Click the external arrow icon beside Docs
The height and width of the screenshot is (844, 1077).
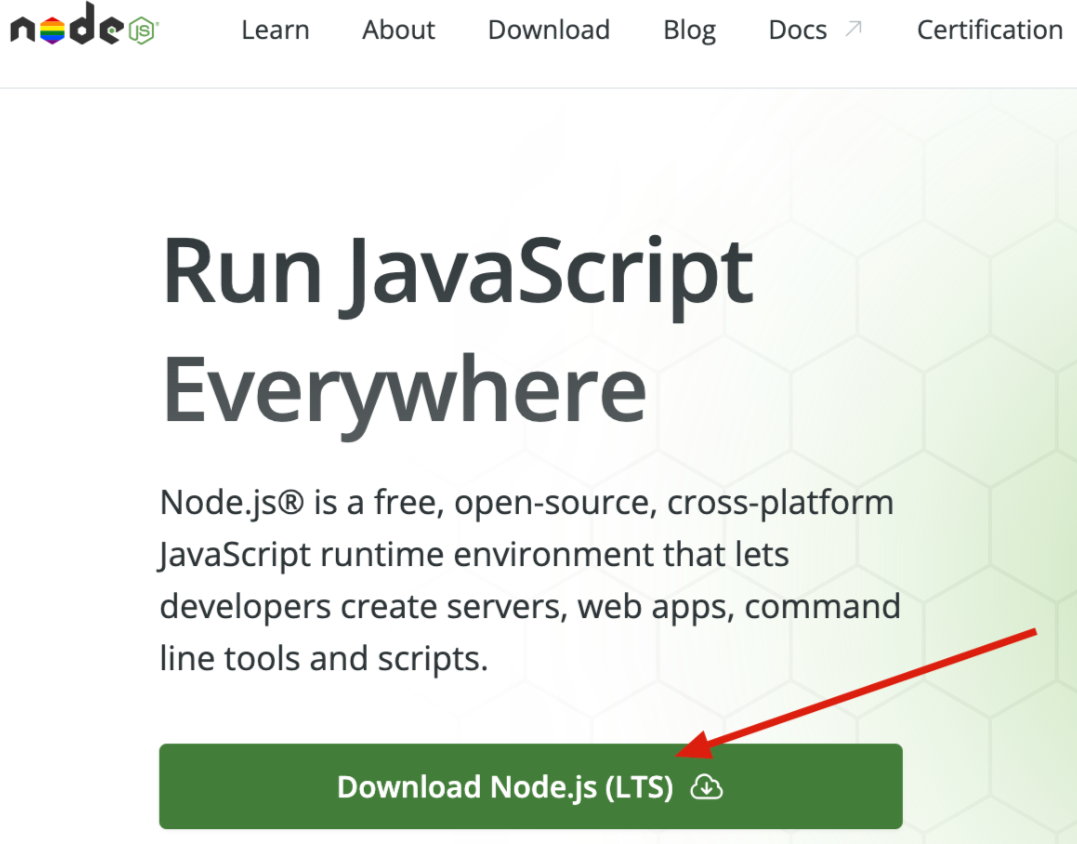[853, 29]
